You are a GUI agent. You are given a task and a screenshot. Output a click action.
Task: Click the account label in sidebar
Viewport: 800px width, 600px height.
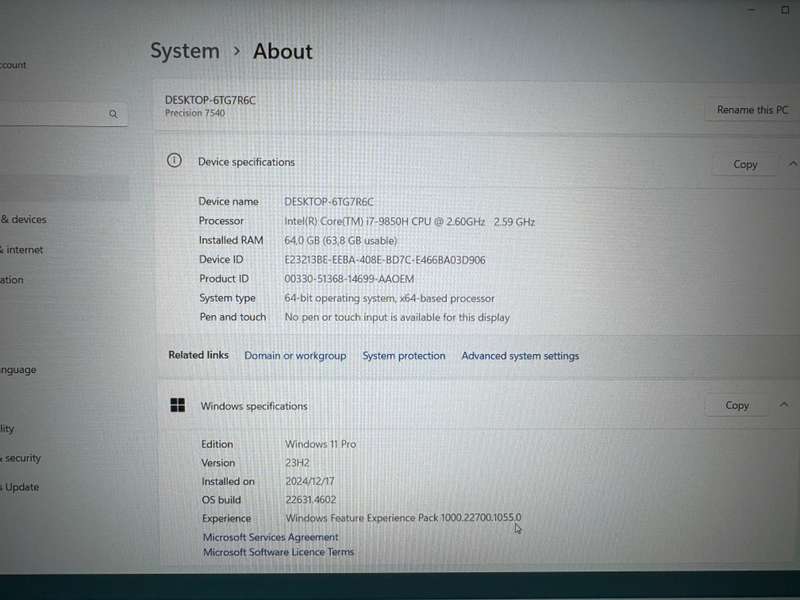[x=13, y=65]
